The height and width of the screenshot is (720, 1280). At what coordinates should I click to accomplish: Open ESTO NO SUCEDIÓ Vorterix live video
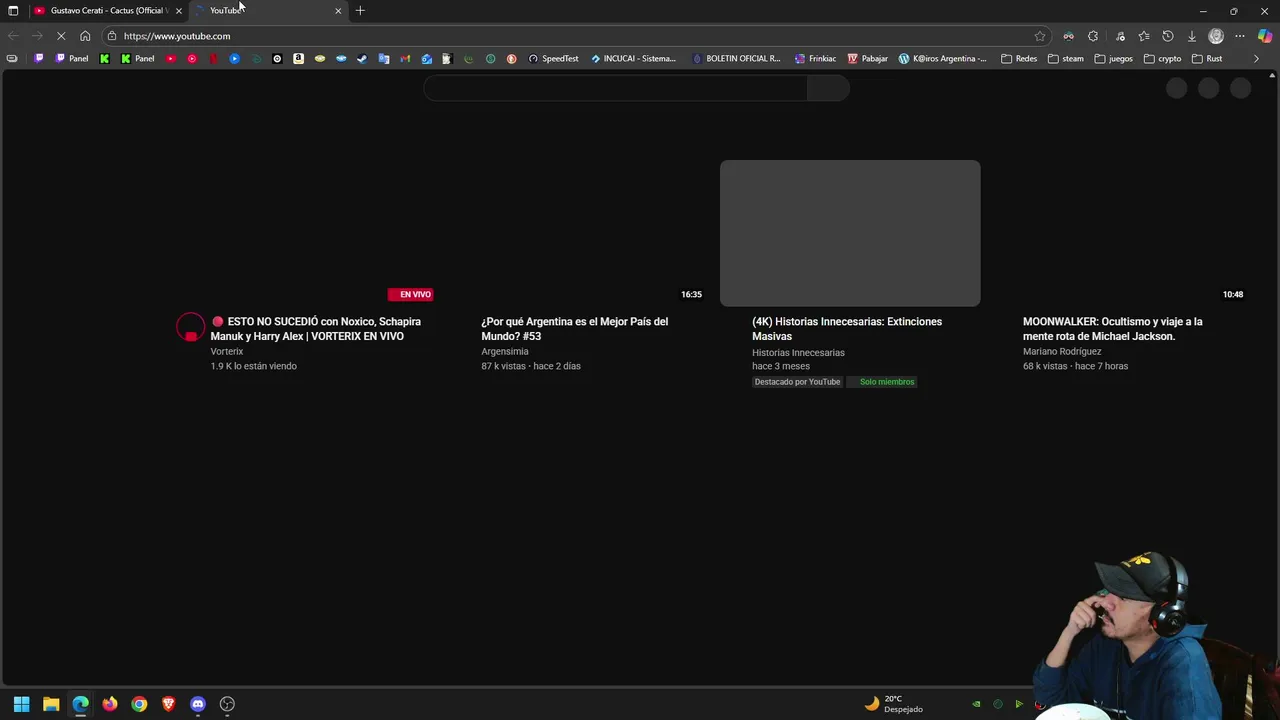(x=315, y=329)
